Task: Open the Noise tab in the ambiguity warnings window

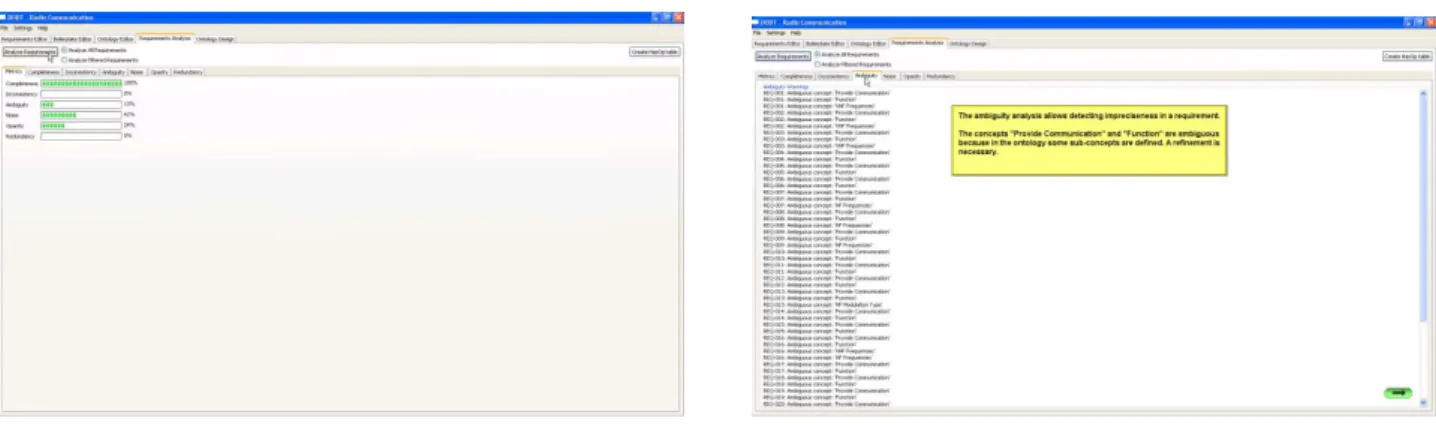Action: (888, 76)
